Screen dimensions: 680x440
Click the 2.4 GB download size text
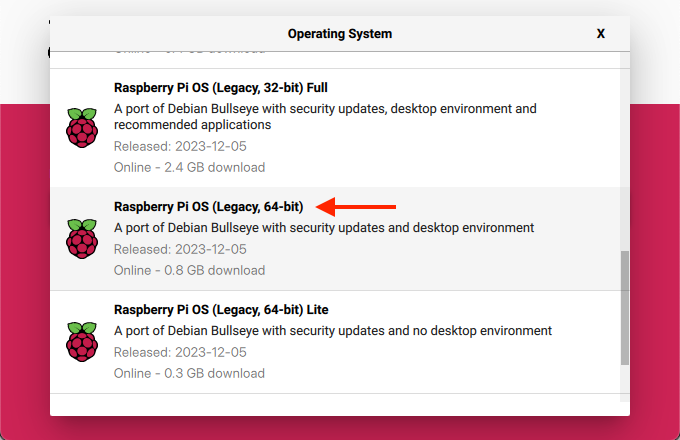coord(189,167)
